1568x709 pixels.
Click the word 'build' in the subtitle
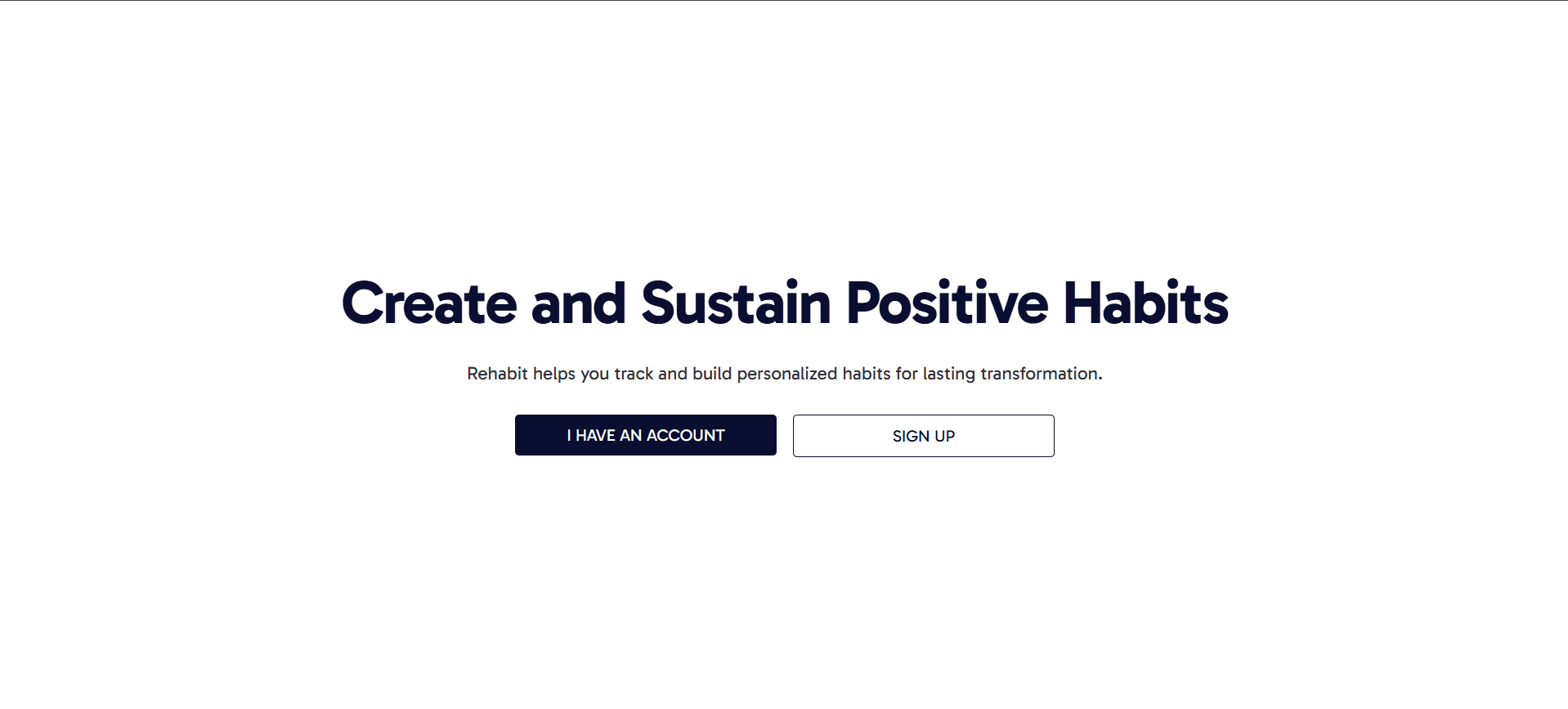pyautogui.click(x=712, y=374)
